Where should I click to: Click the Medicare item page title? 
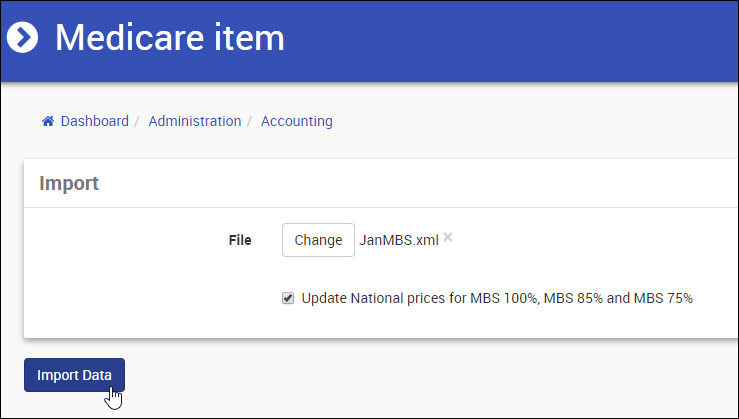point(169,38)
